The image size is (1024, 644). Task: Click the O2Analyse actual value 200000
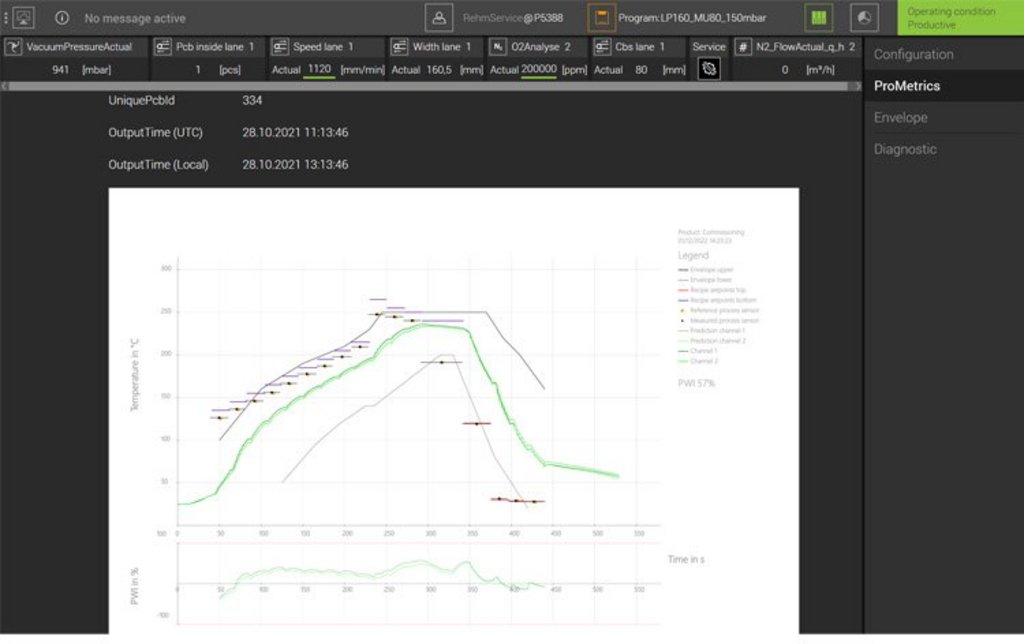click(539, 69)
